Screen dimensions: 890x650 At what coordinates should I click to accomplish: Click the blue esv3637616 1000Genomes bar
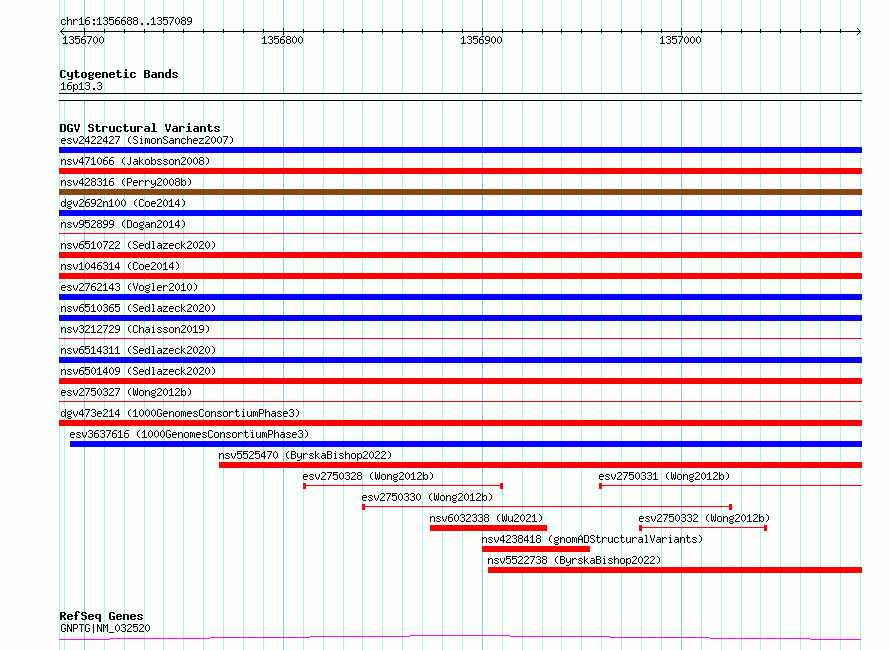click(465, 444)
